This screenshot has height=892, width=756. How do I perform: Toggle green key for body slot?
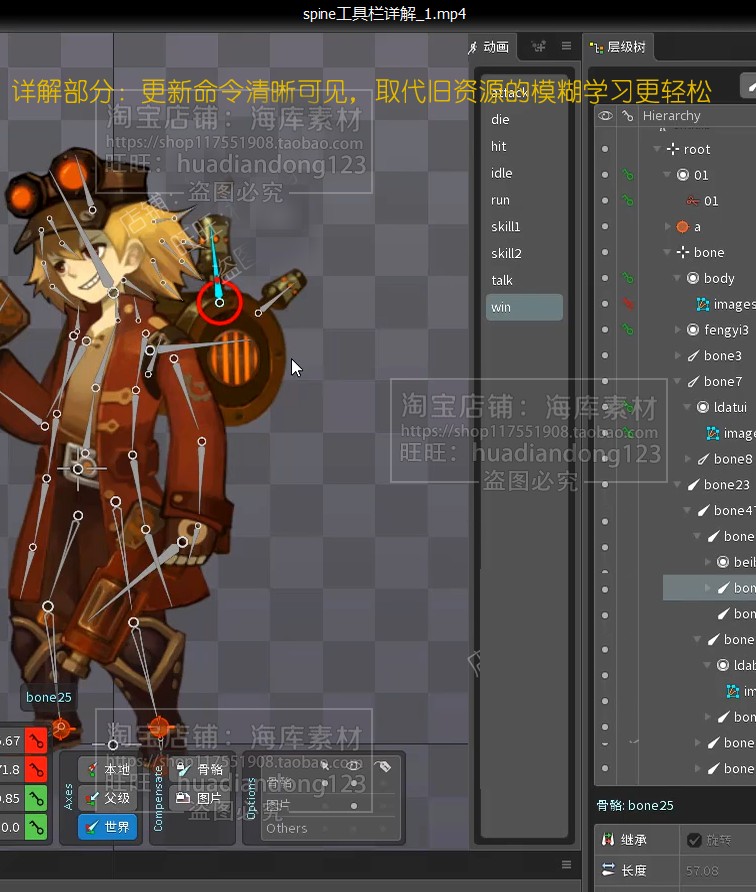[x=627, y=278]
